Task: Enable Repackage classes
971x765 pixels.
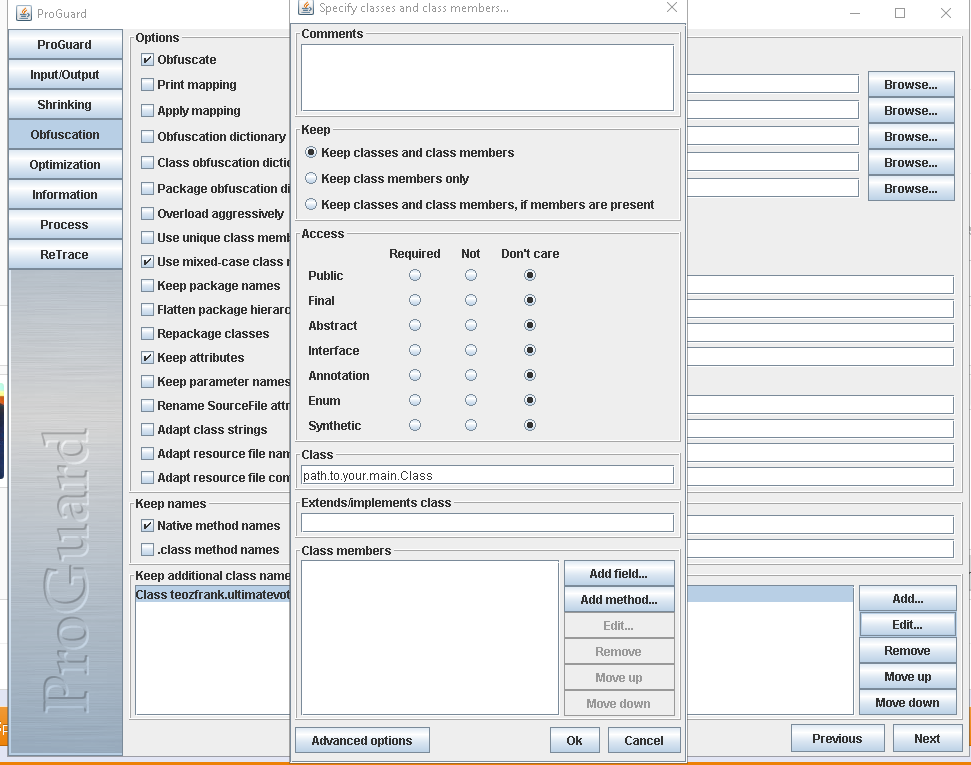Action: pos(147,334)
